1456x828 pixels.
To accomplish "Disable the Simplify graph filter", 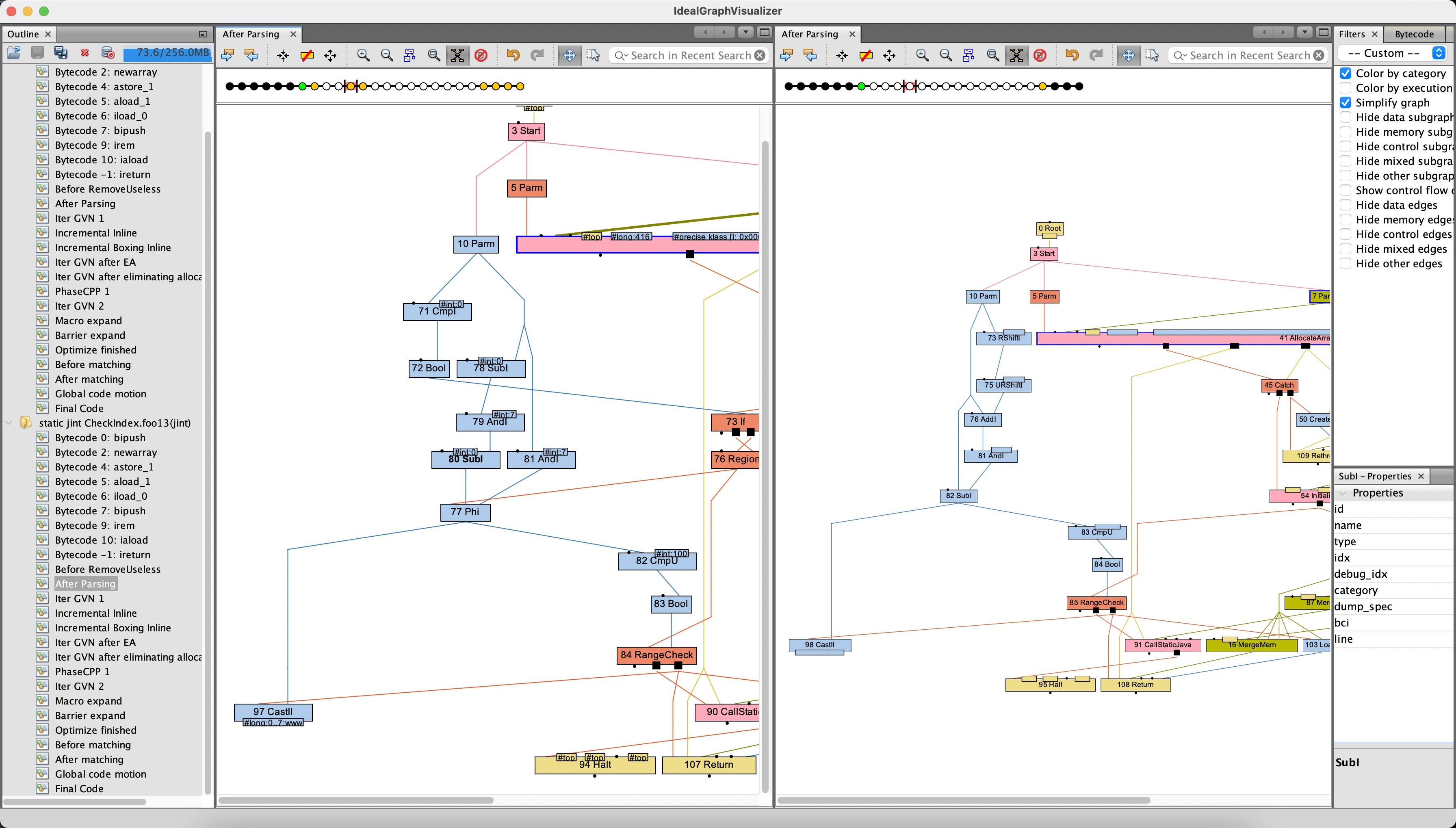I will click(1345, 102).
